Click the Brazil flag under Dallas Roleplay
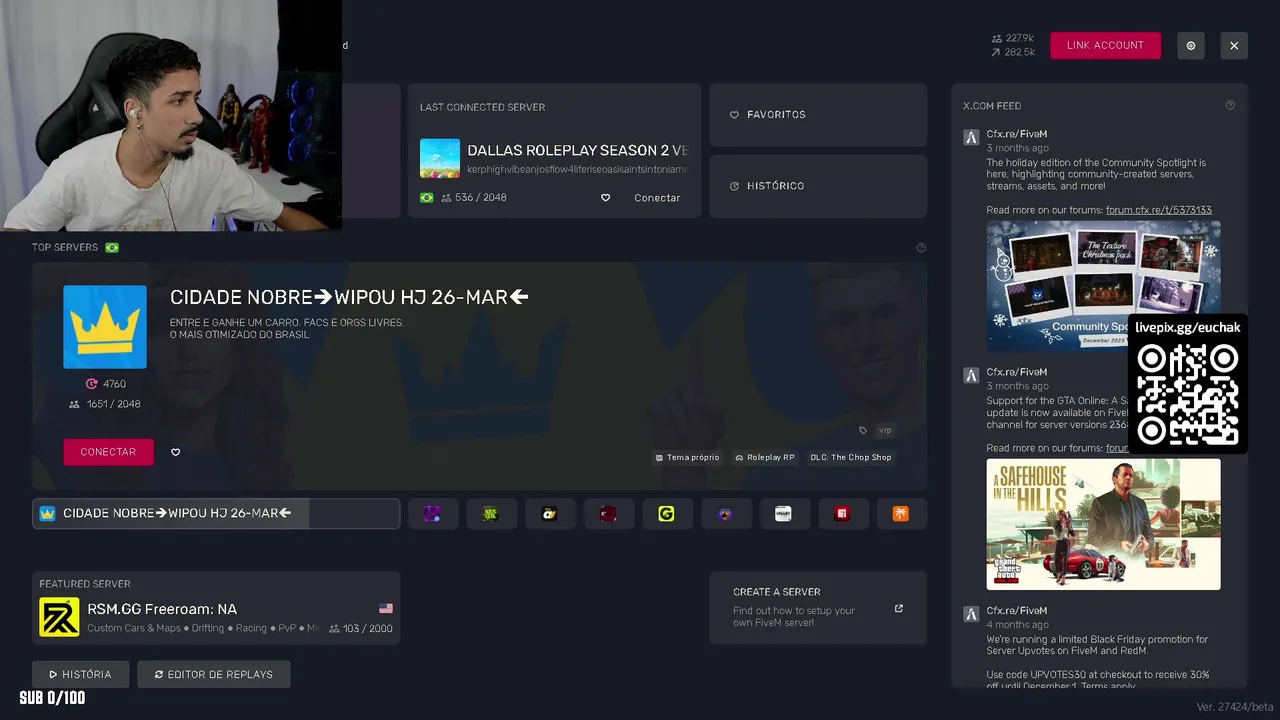This screenshot has width=1280, height=720. [x=427, y=198]
